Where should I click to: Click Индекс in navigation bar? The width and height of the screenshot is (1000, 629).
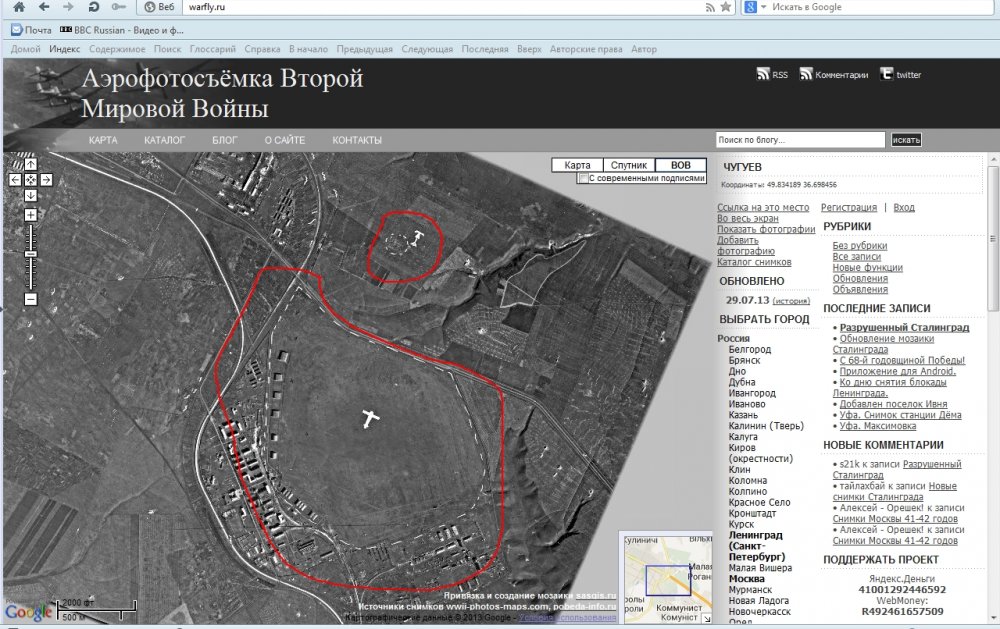(x=64, y=49)
